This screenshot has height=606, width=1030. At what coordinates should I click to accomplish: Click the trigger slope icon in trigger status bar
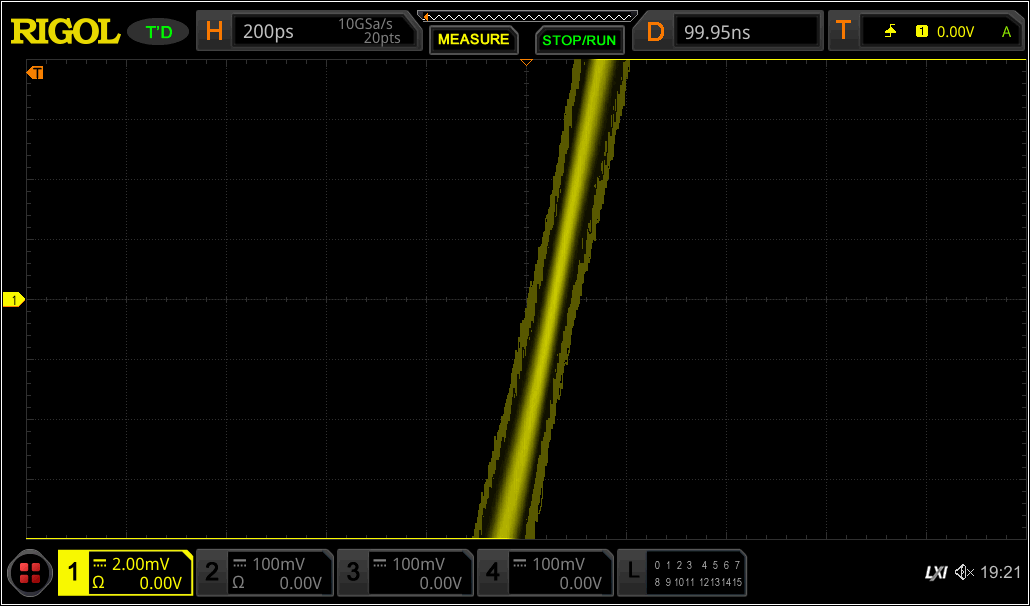coord(892,30)
